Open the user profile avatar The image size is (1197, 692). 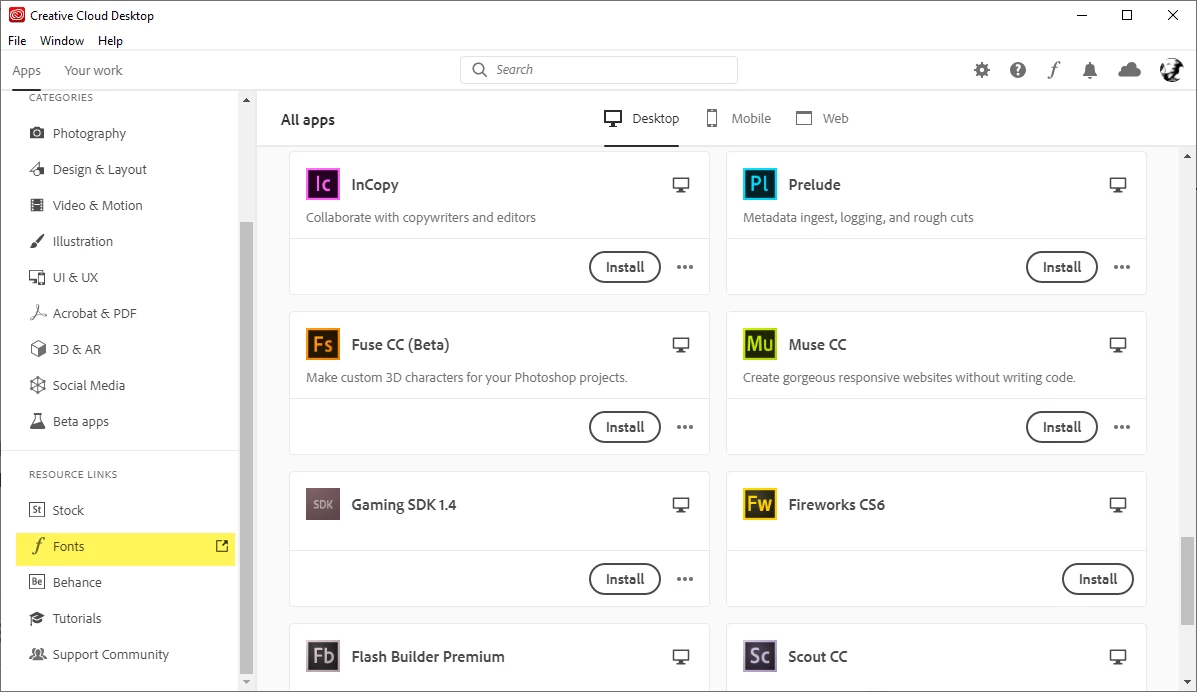[1171, 70]
